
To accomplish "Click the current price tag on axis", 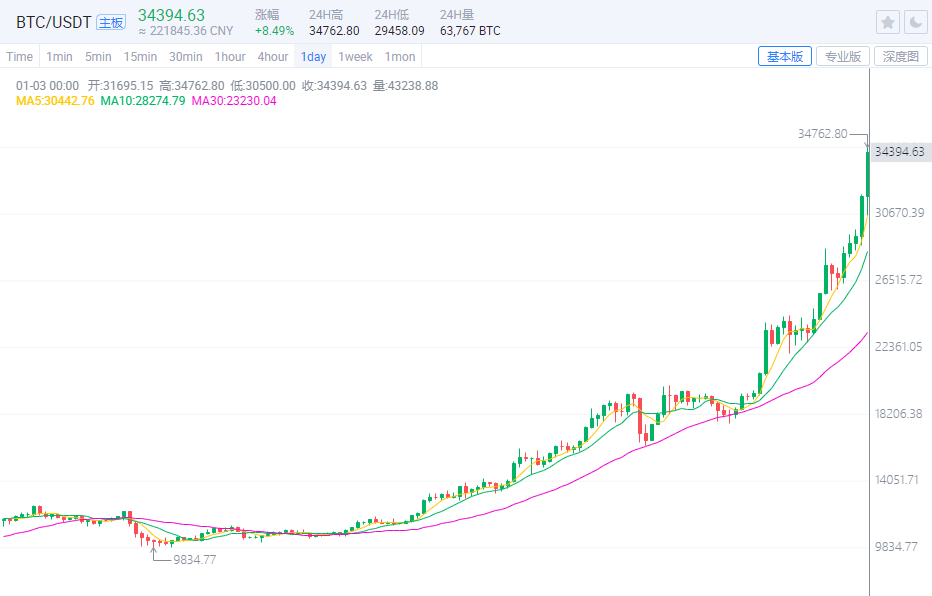I will coord(899,152).
